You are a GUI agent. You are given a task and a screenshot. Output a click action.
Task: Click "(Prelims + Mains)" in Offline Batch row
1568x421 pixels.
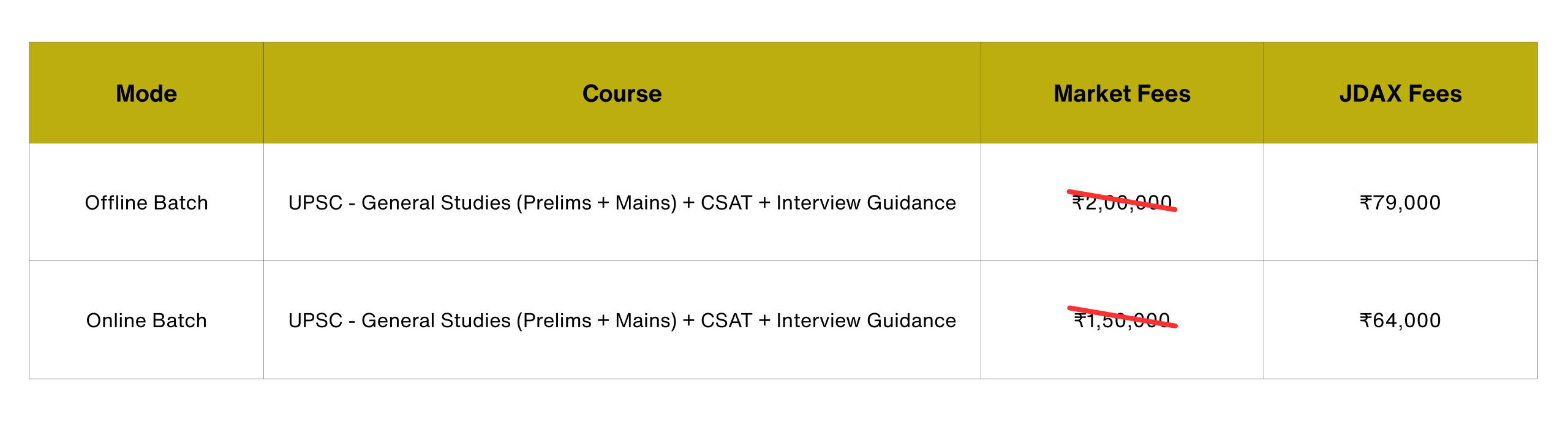(597, 203)
